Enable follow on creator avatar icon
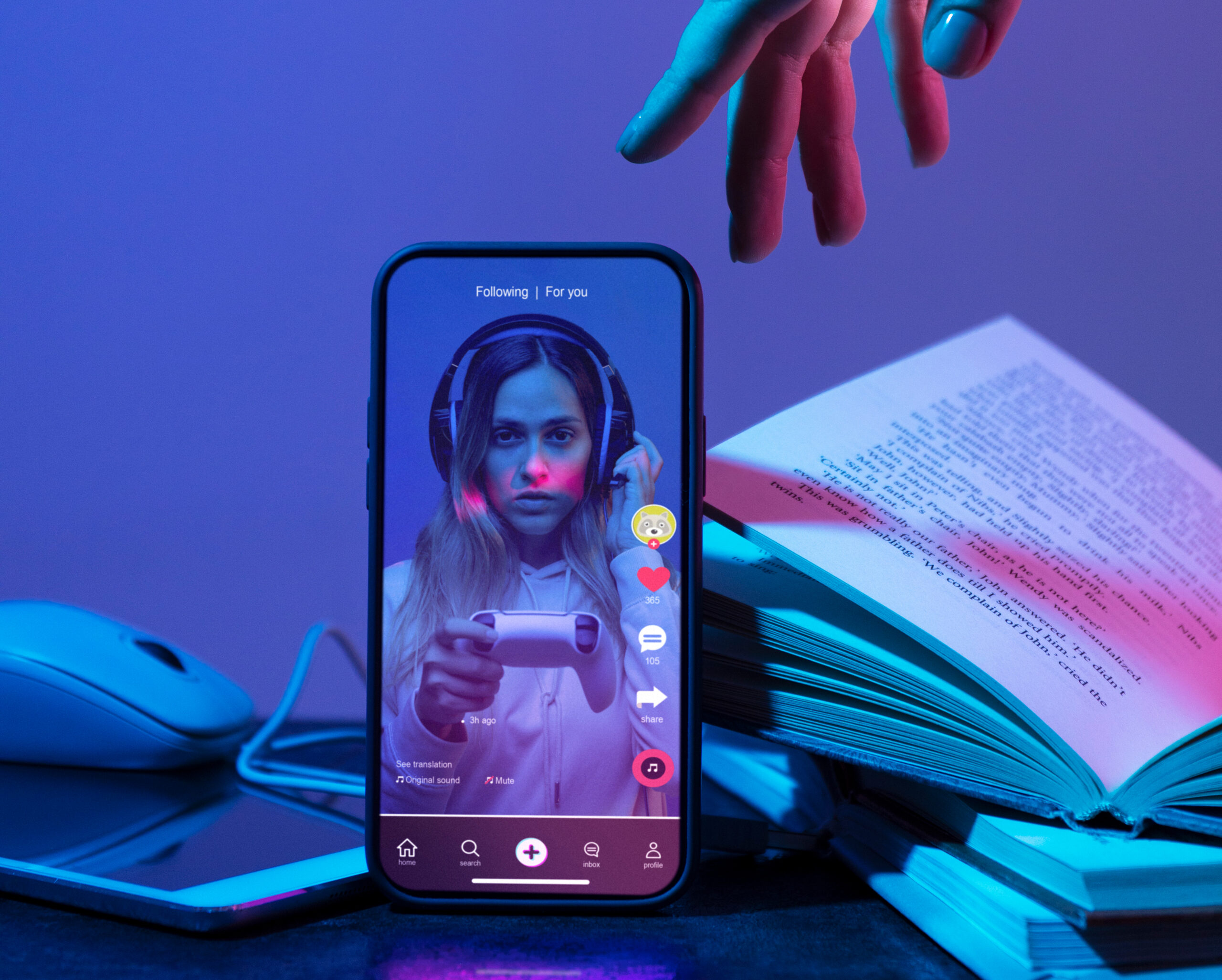The image size is (1222, 980). (x=651, y=539)
